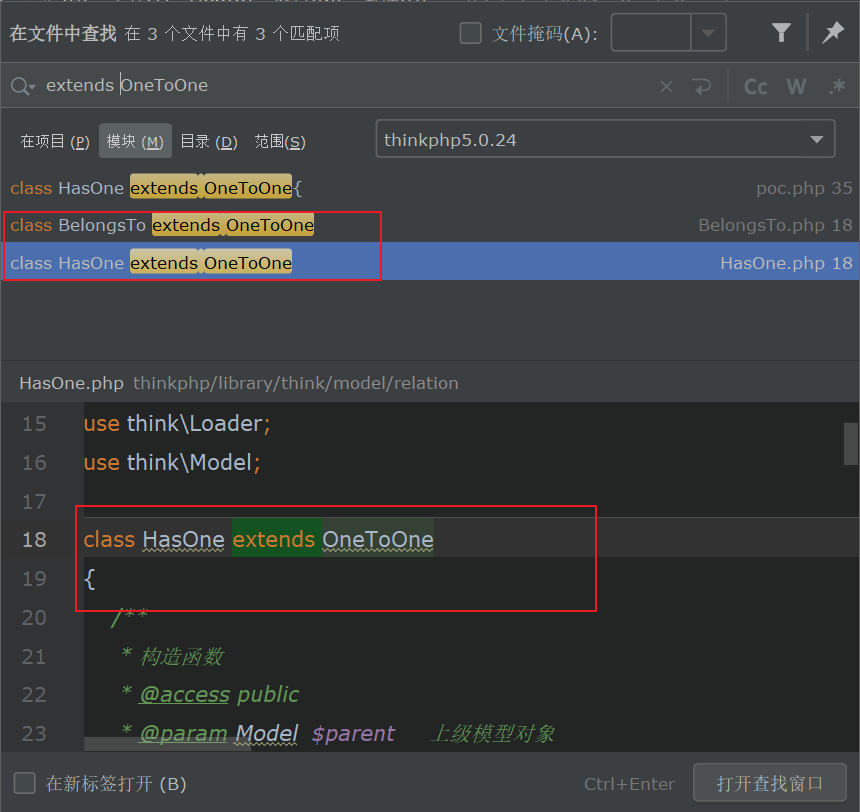Viewport: 860px width, 812px height.
Task: Clear search text with the X icon
Action: 666,87
